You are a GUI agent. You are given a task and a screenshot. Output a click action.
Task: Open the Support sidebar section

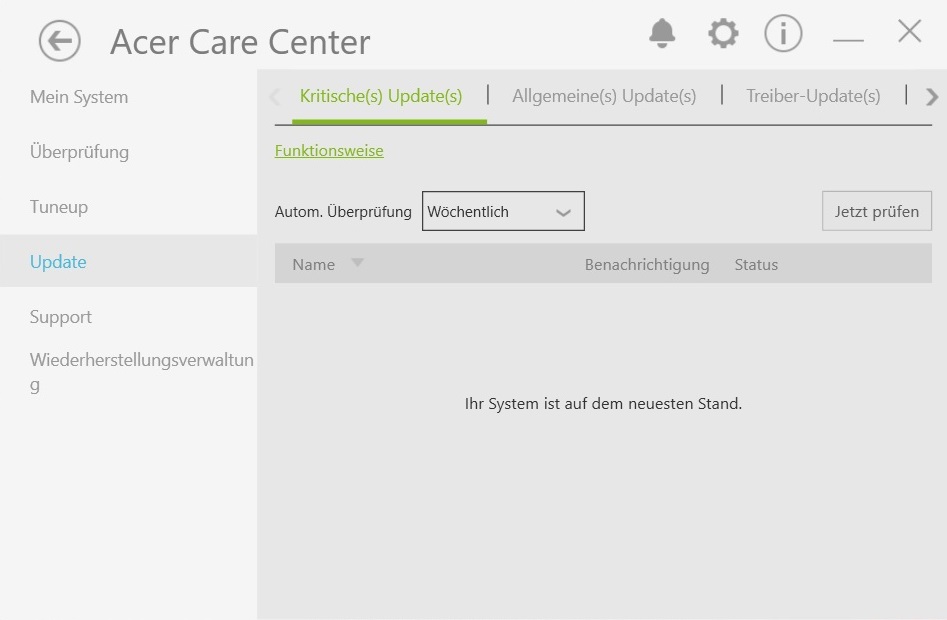pyautogui.click(x=61, y=317)
